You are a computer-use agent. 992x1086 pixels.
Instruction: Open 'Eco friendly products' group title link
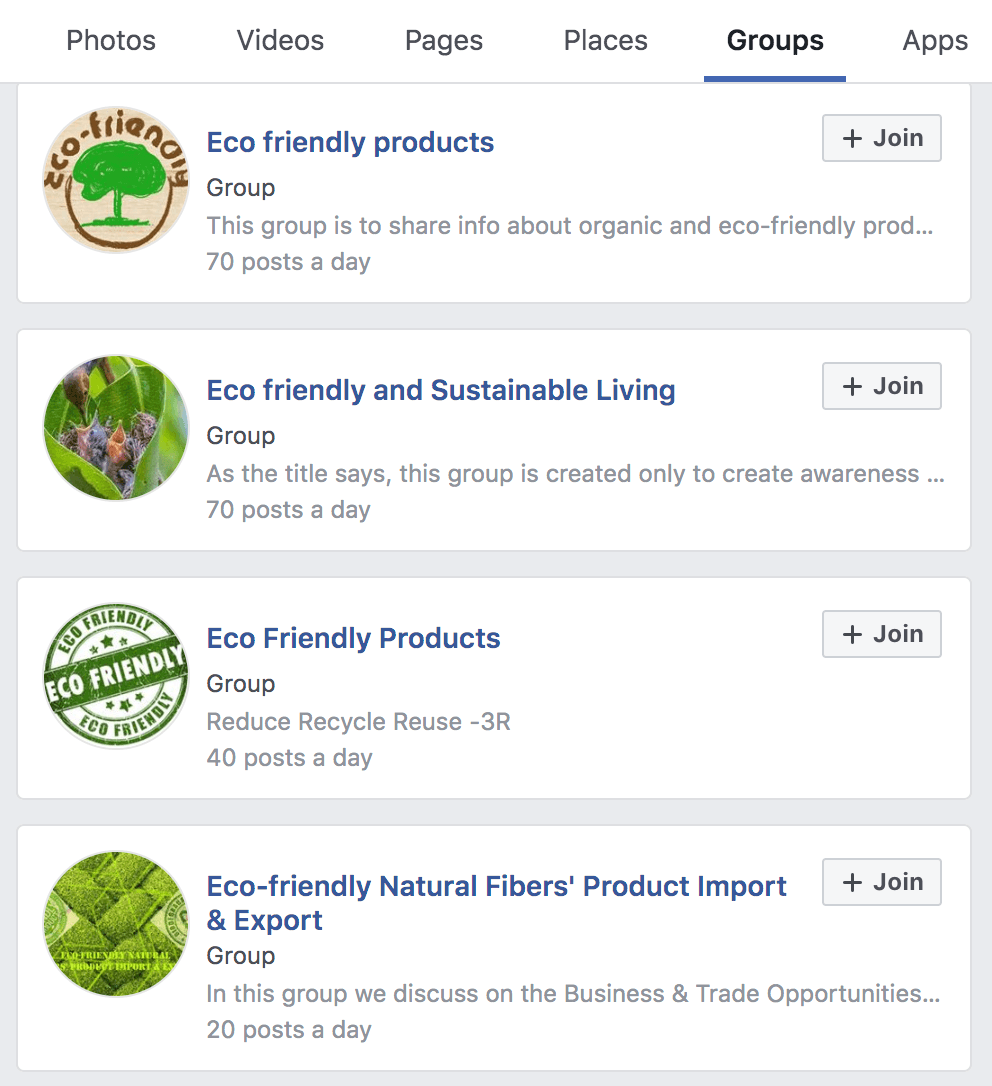click(x=350, y=142)
